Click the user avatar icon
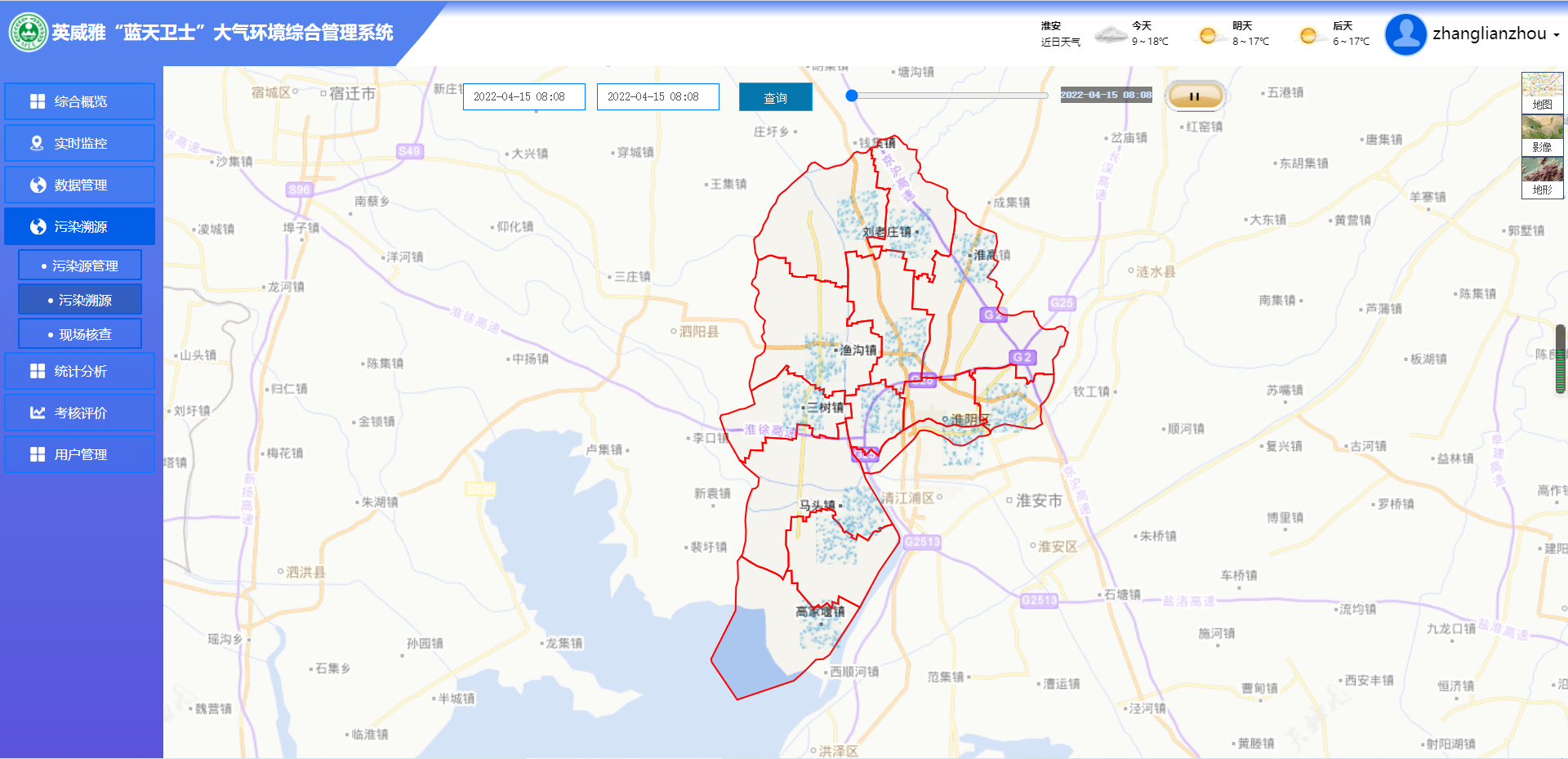 click(x=1405, y=34)
